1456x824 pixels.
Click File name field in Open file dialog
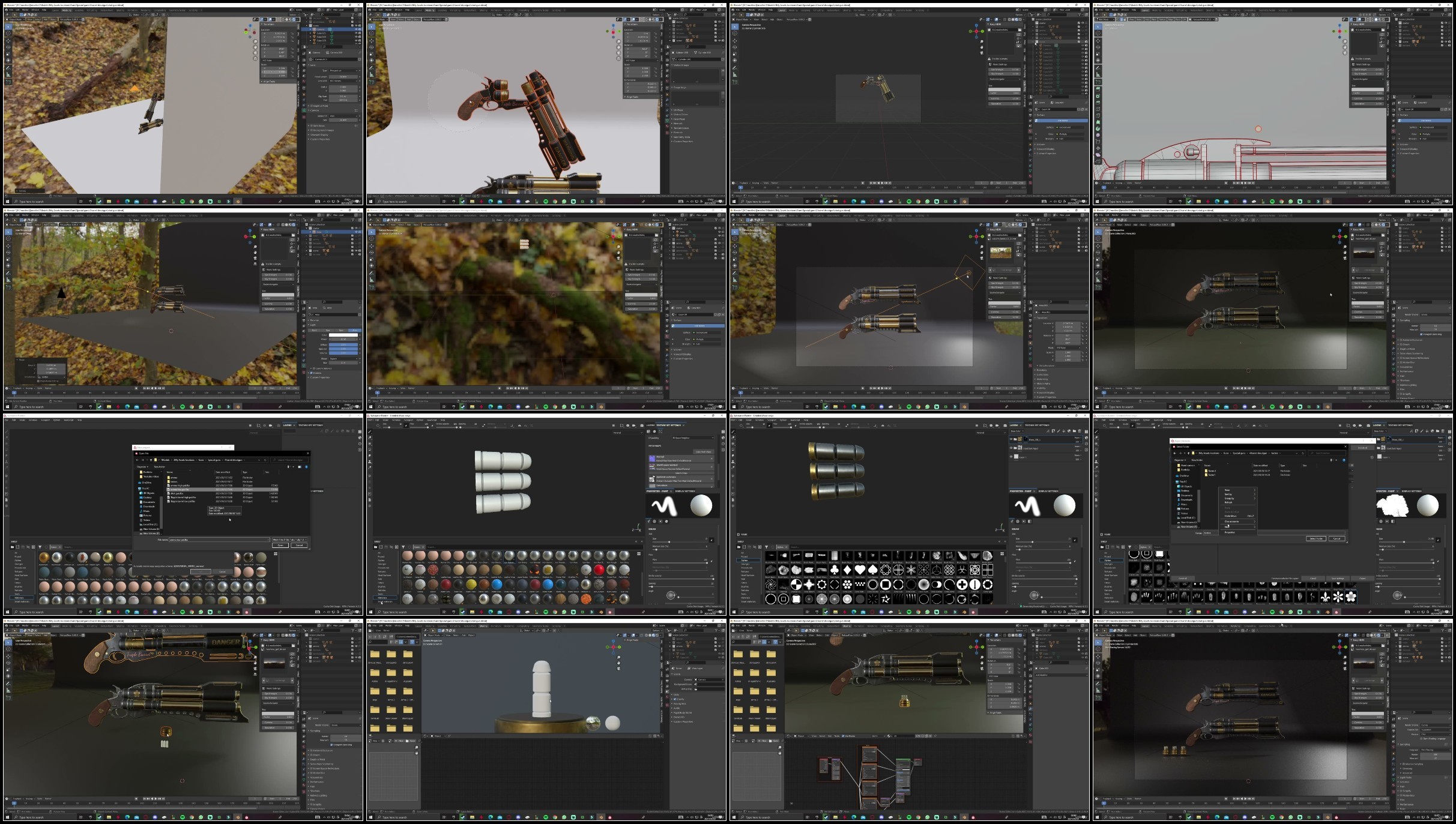(x=219, y=540)
